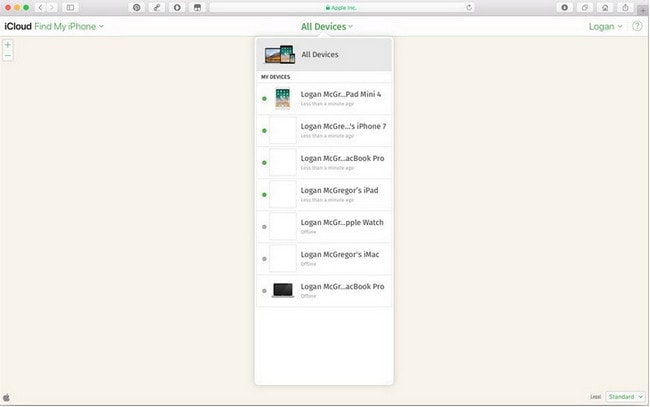650x407 pixels.
Task: Open the tab overview toolbar icon
Action: [x=585, y=7]
